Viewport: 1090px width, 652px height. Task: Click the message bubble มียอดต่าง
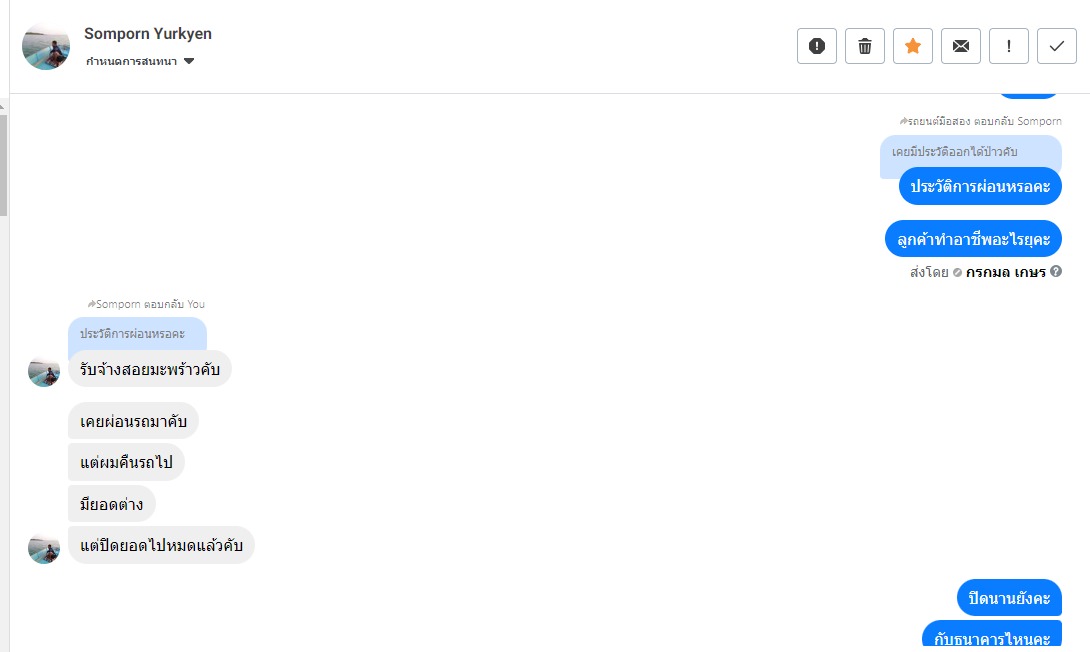[x=111, y=504]
